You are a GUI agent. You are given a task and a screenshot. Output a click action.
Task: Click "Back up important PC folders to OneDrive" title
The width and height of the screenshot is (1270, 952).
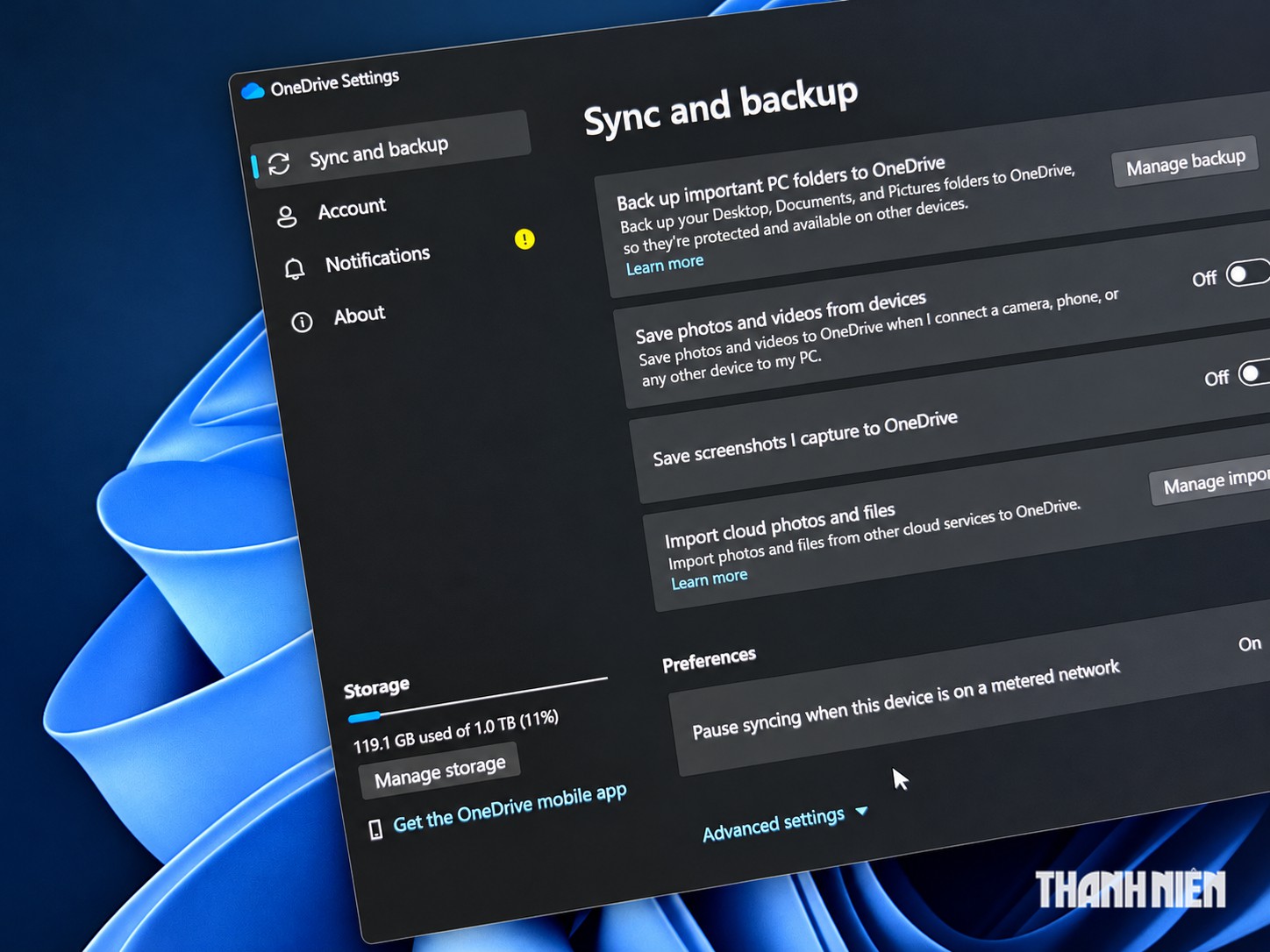[x=781, y=183]
